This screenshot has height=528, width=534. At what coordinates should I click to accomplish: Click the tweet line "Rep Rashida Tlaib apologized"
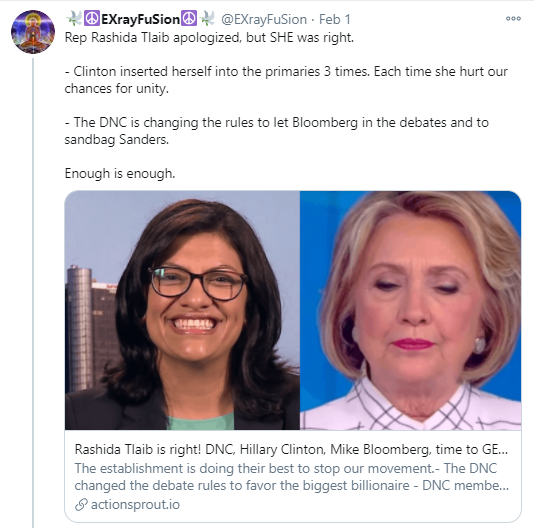(209, 37)
